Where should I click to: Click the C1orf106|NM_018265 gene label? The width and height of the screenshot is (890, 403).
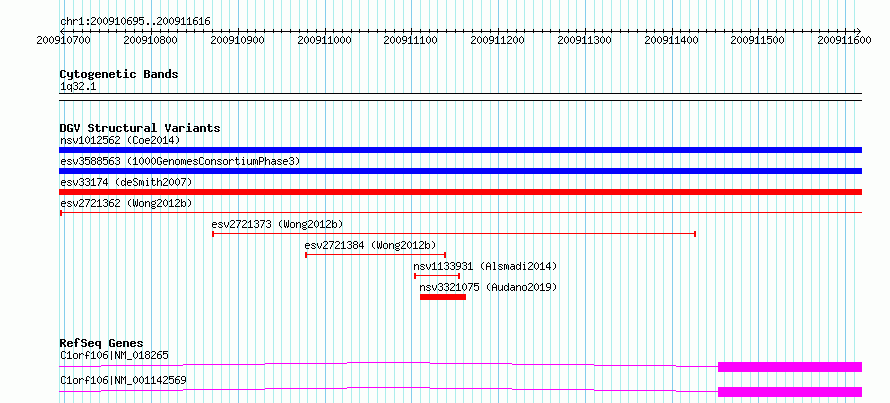click(x=114, y=355)
